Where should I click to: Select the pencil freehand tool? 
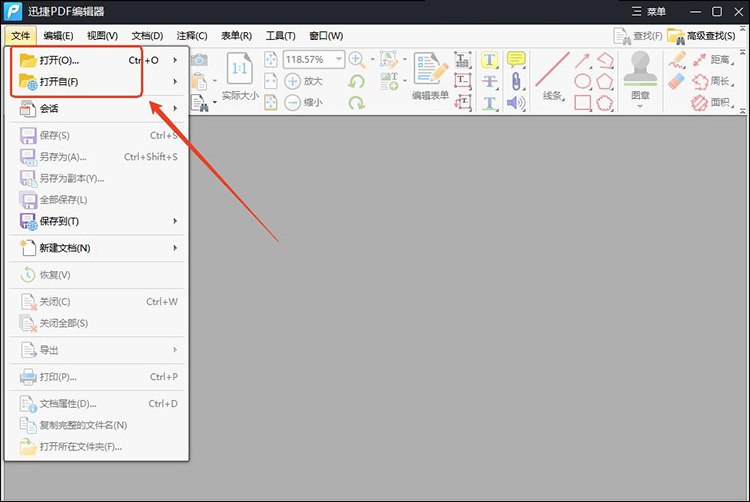(x=677, y=60)
